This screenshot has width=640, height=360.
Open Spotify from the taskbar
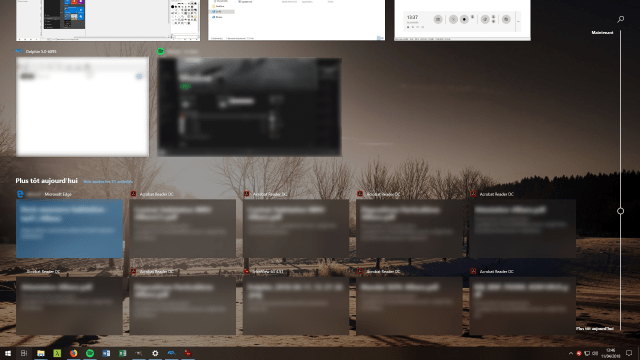[90, 353]
